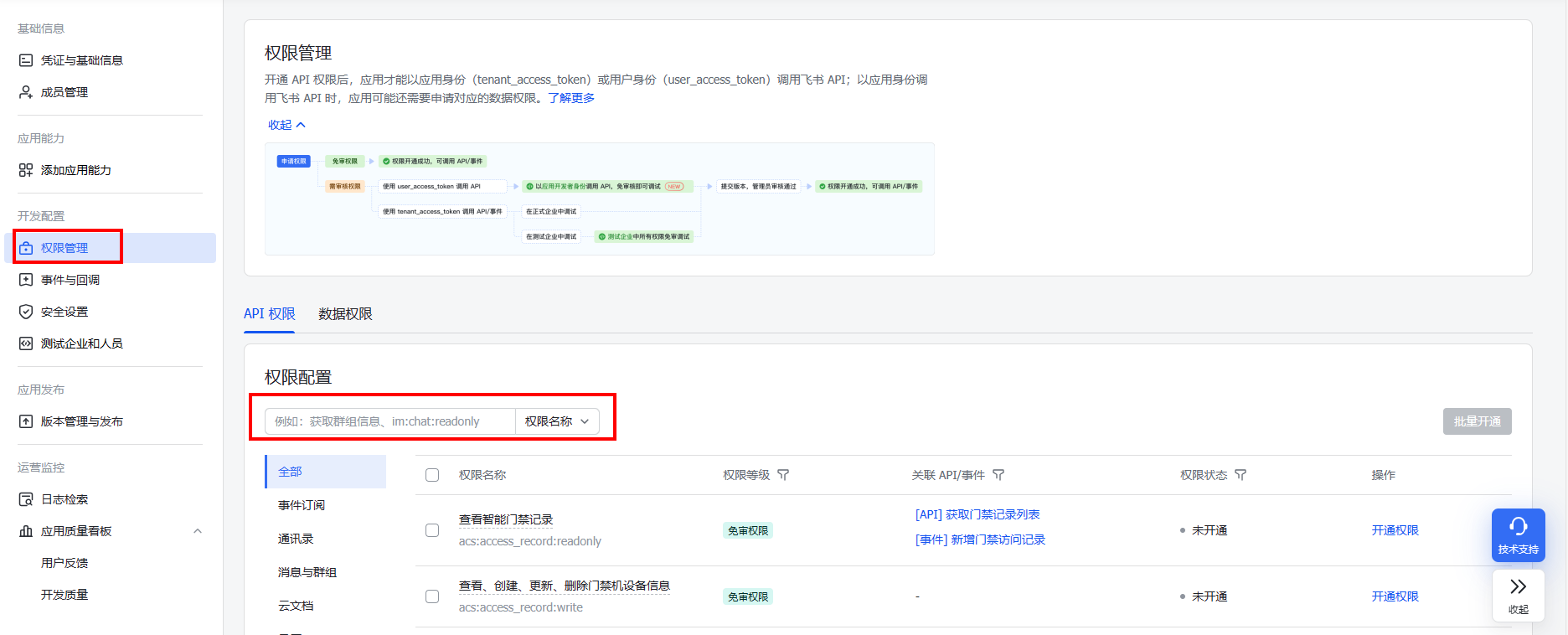This screenshot has height=635, width=1568.
Task: Click the test enterprise and personnel icon
Action: tap(26, 343)
